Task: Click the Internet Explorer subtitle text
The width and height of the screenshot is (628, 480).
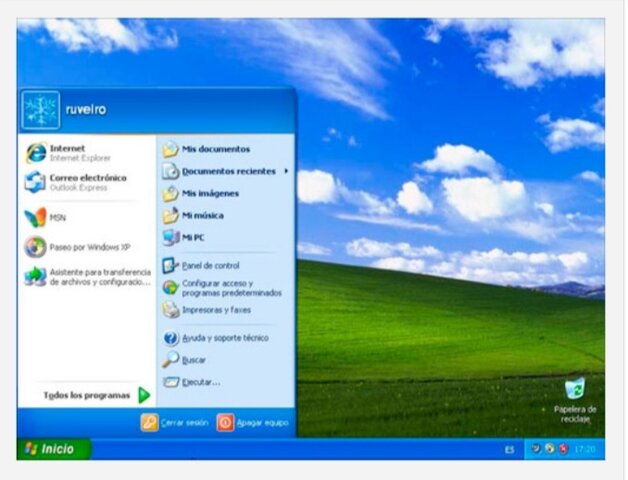Action: 80,158
